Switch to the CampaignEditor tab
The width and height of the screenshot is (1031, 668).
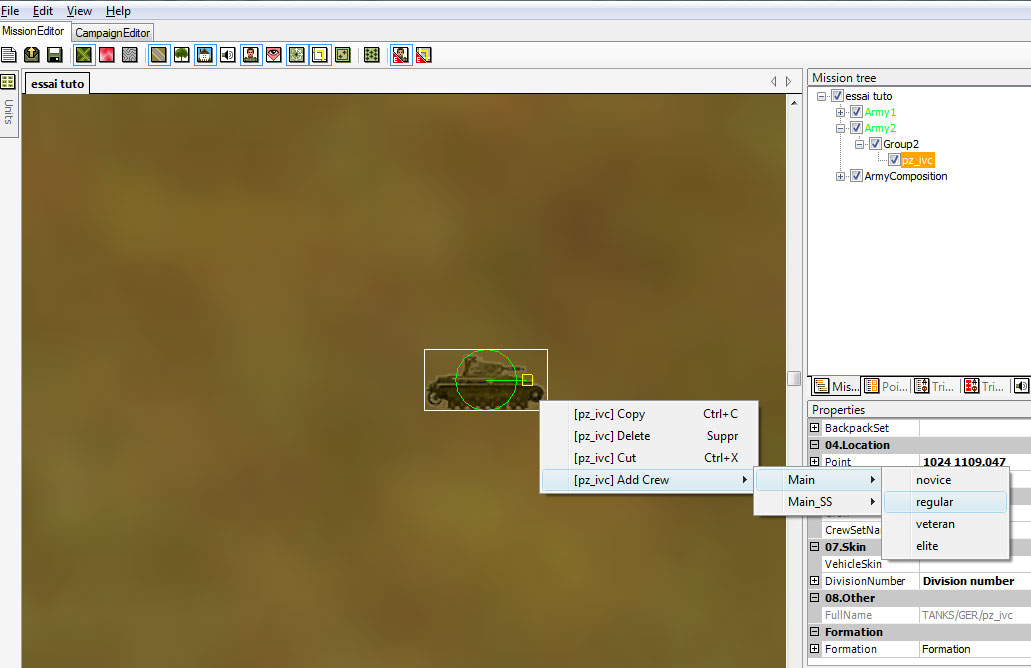coord(113,33)
